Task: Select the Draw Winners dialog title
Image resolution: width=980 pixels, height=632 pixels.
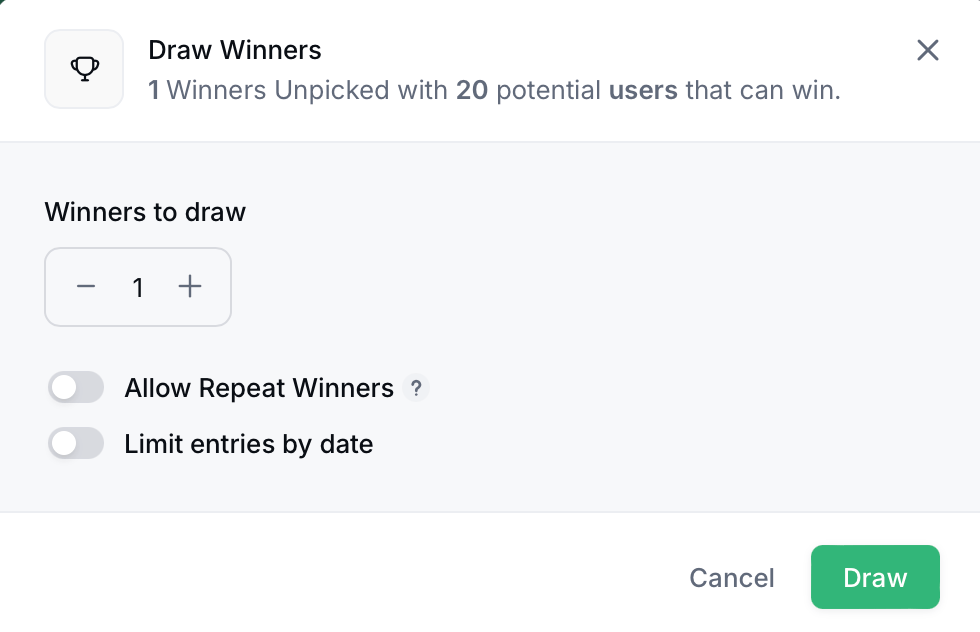Action: (x=235, y=50)
